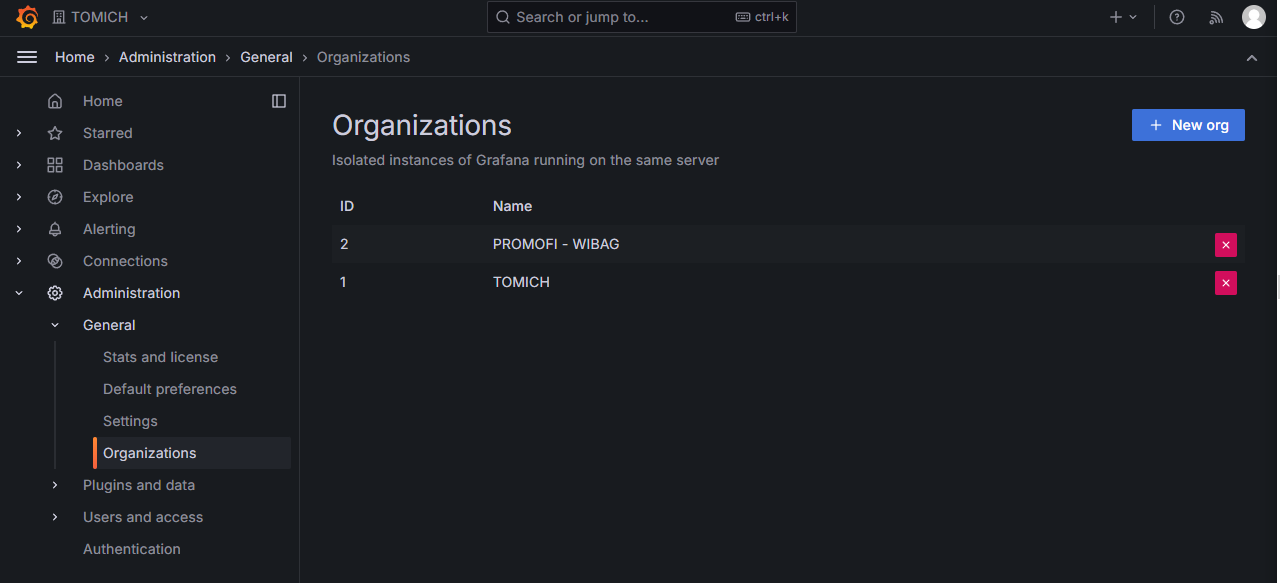
Task: Go to Administration breadcrumb
Action: (x=167, y=57)
